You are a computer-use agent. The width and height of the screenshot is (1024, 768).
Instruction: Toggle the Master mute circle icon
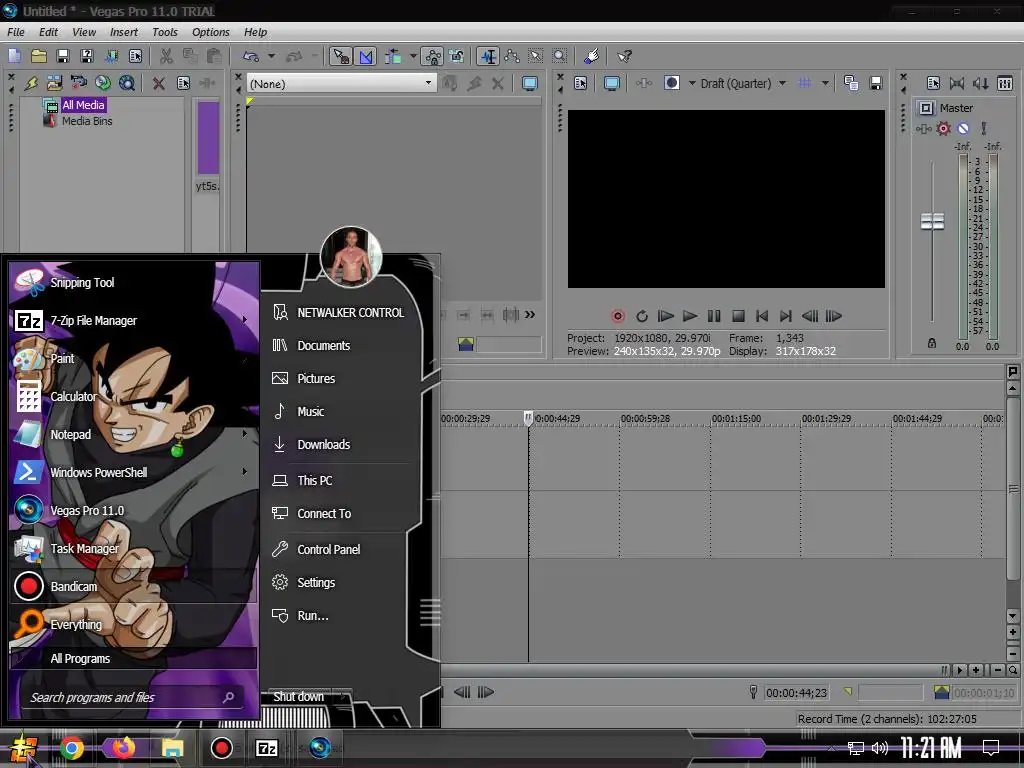(963, 129)
